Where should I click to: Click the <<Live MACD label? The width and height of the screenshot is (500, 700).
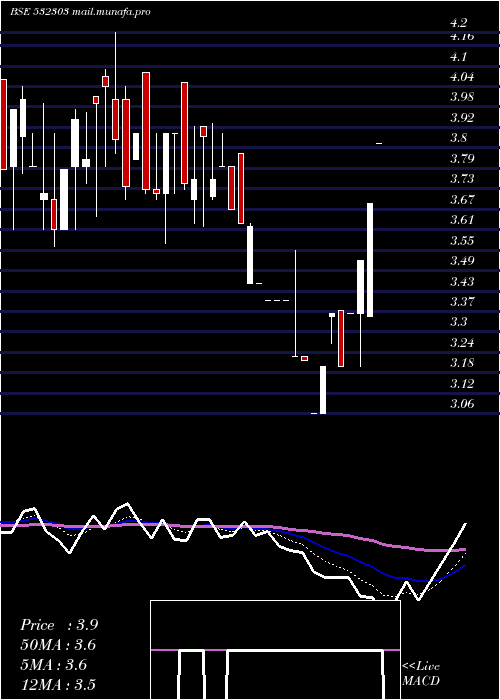click(421, 674)
